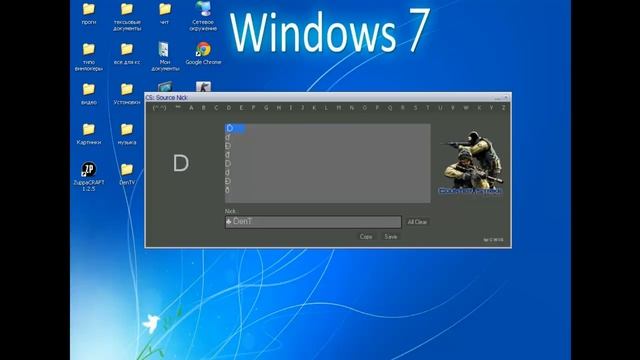The image size is (640, 360).
Task: Select letter A in the alphabet bar
Action: click(x=191, y=108)
